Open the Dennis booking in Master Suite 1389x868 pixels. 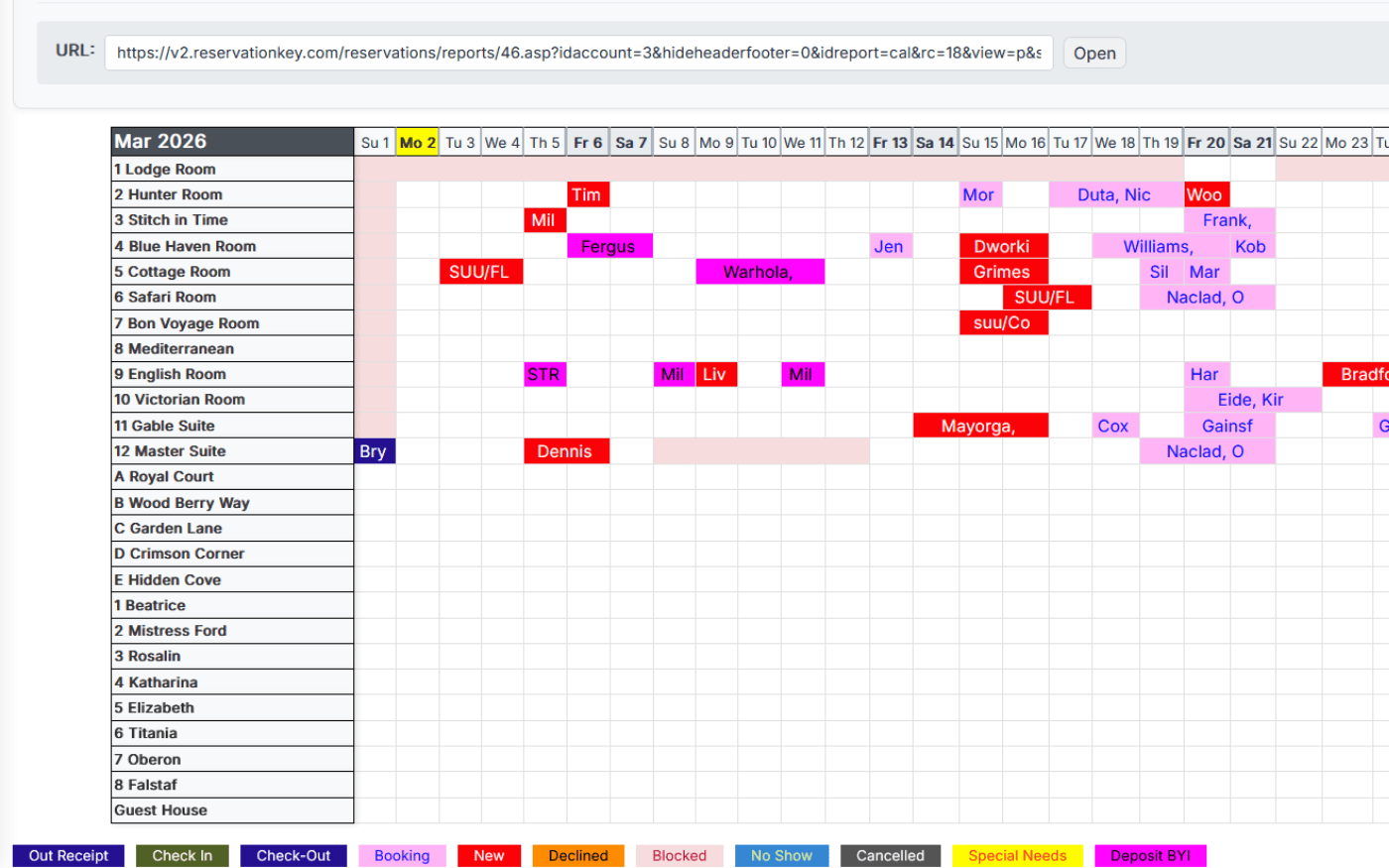[567, 450]
